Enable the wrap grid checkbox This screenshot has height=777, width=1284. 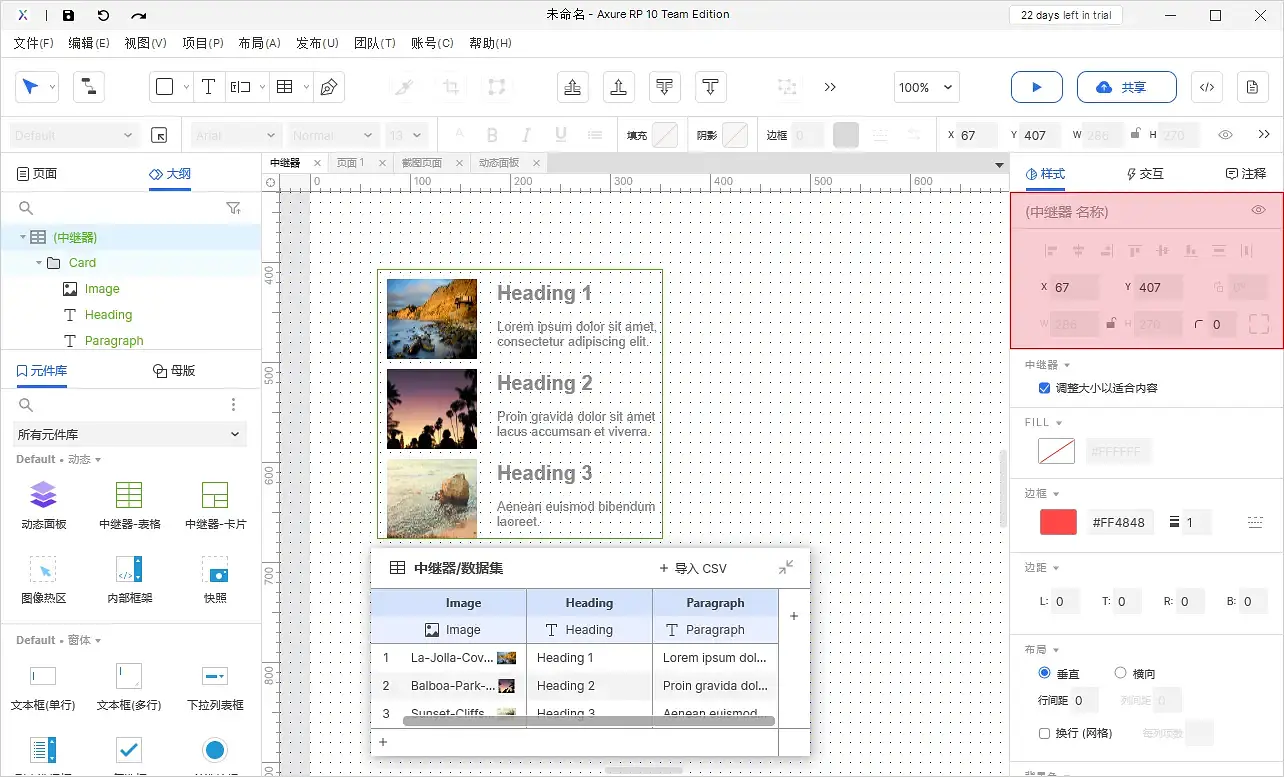point(1045,733)
